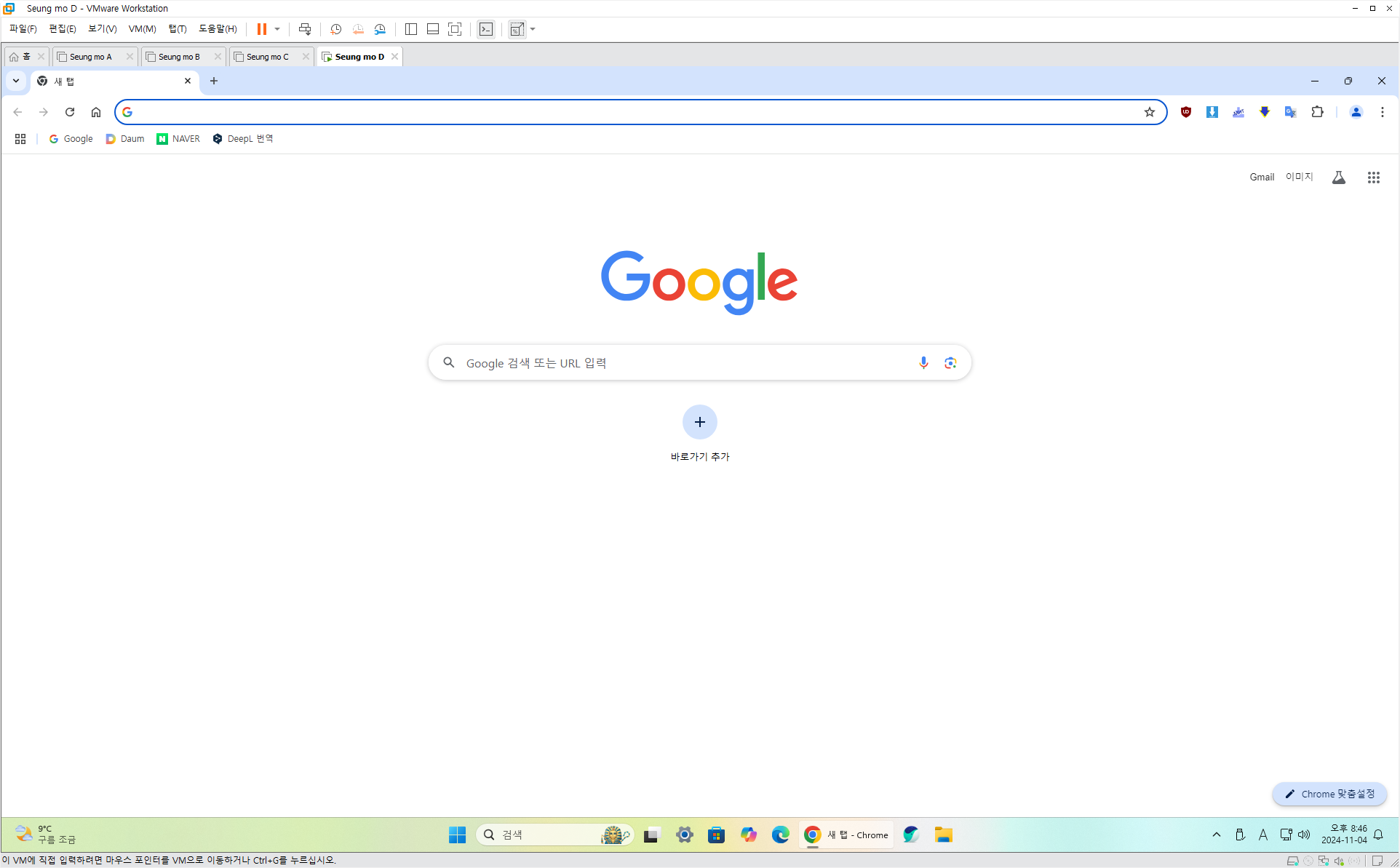Open Google Lens image search icon

click(950, 363)
